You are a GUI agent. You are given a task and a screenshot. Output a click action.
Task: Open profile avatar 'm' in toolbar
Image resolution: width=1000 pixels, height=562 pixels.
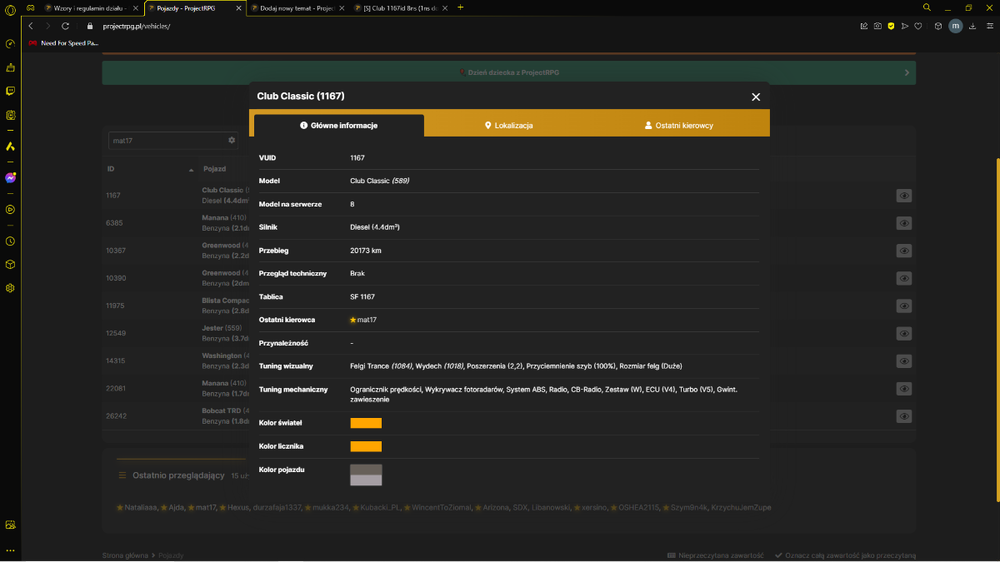955,26
